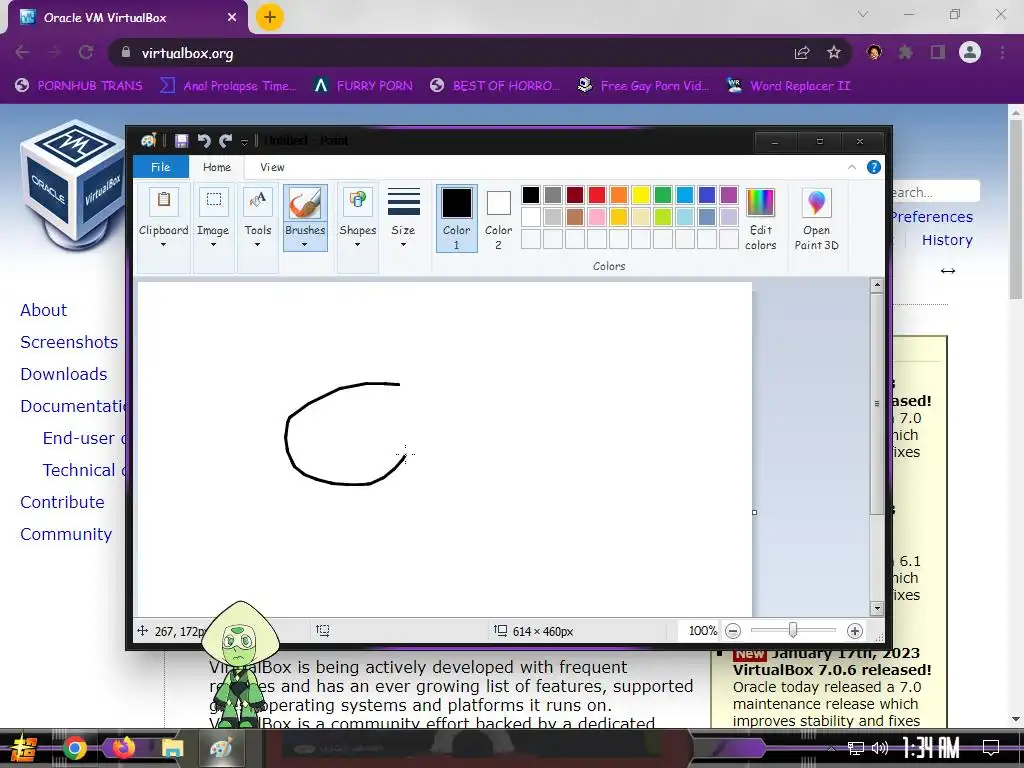Viewport: 1024px width, 768px height.
Task: Click the zoom slider handle in Paint
Action: pyautogui.click(x=793, y=630)
